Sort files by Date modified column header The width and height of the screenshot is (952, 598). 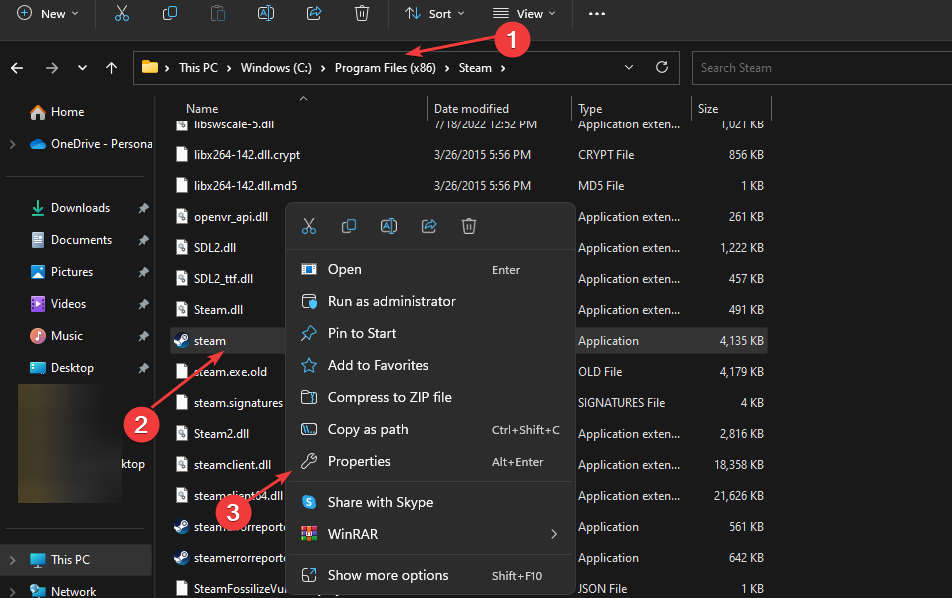pyautogui.click(x=471, y=109)
